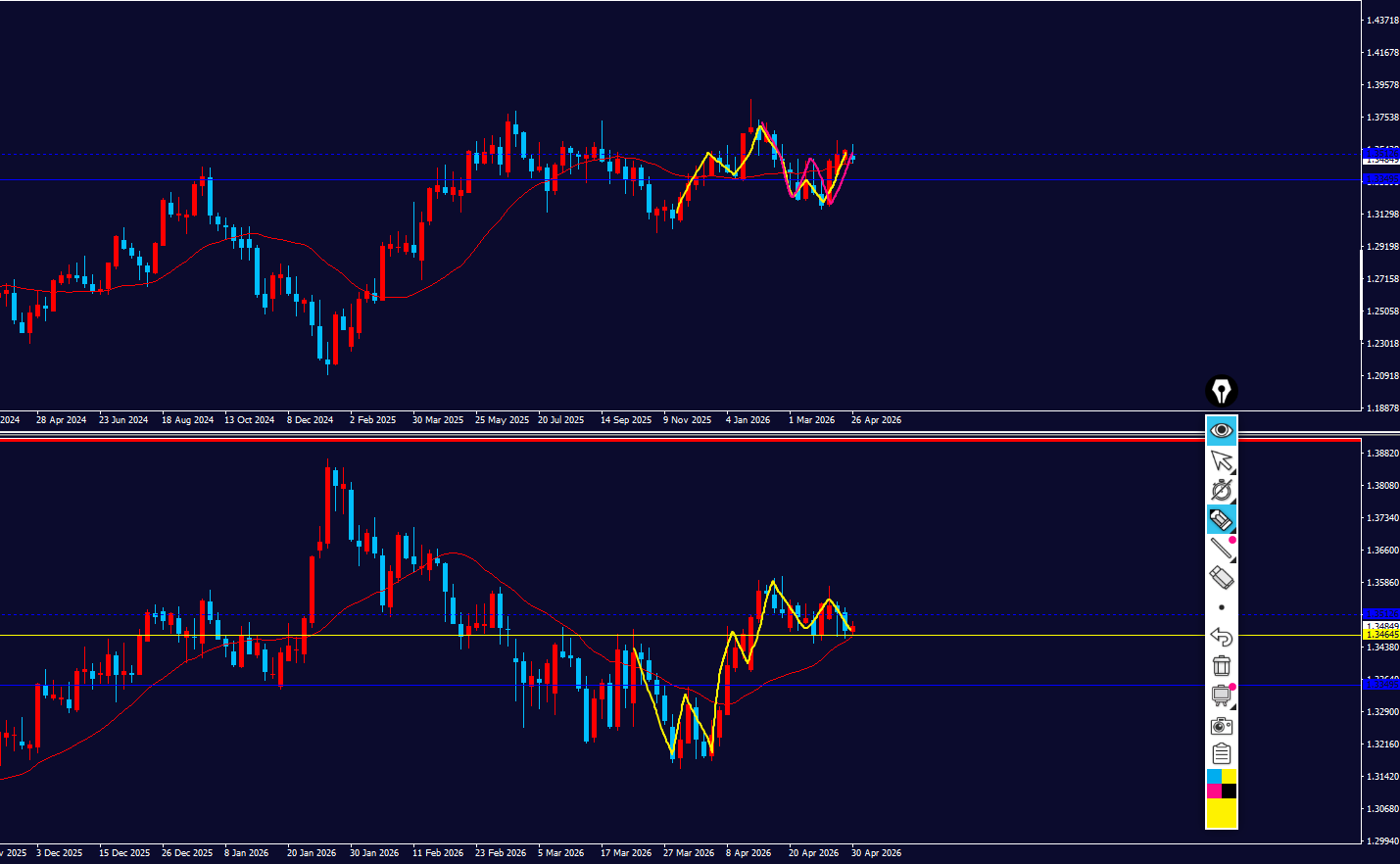The height and width of the screenshot is (864, 1400).
Task: Click the 1.34645 yellow price label
Action: click(1381, 635)
